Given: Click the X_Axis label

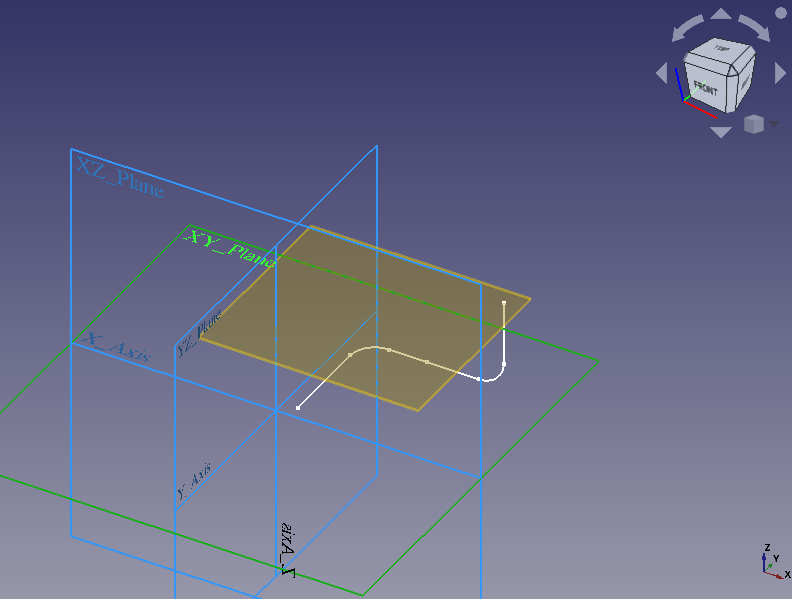Looking at the screenshot, I should pyautogui.click(x=117, y=346).
